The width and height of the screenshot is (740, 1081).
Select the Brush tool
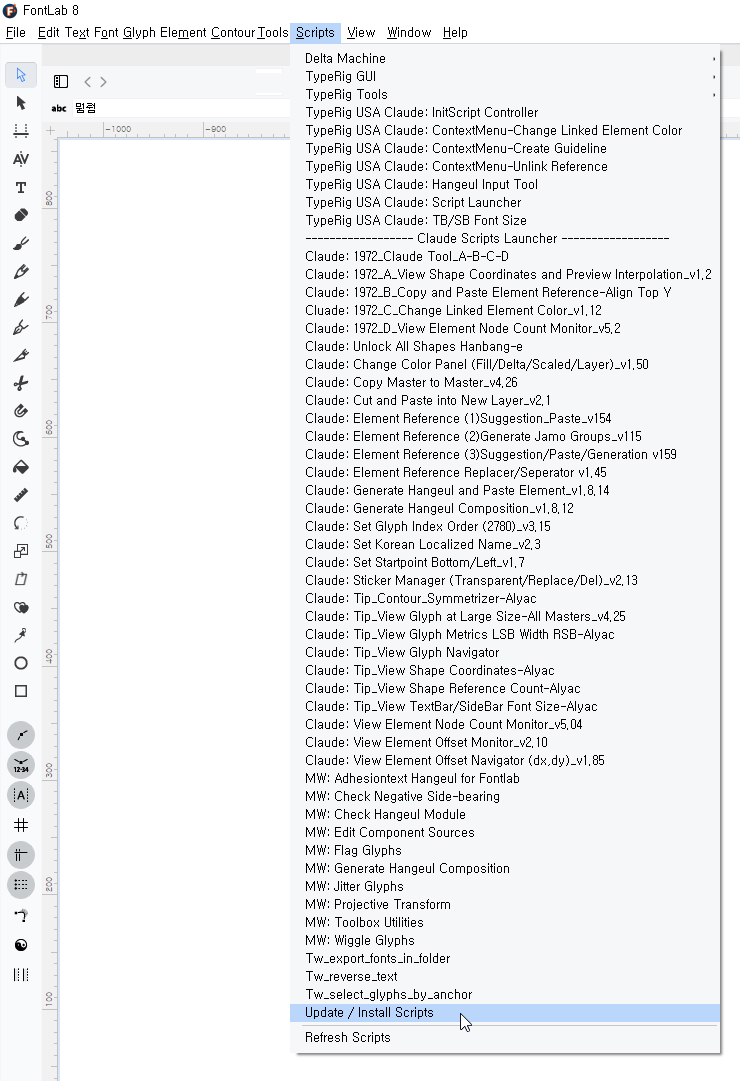coord(21,243)
